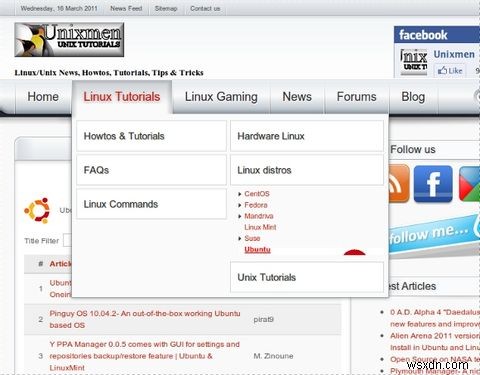Viewport: 480px width, 375px height.
Task: Click Contact us in top bar
Action: pos(205,8)
